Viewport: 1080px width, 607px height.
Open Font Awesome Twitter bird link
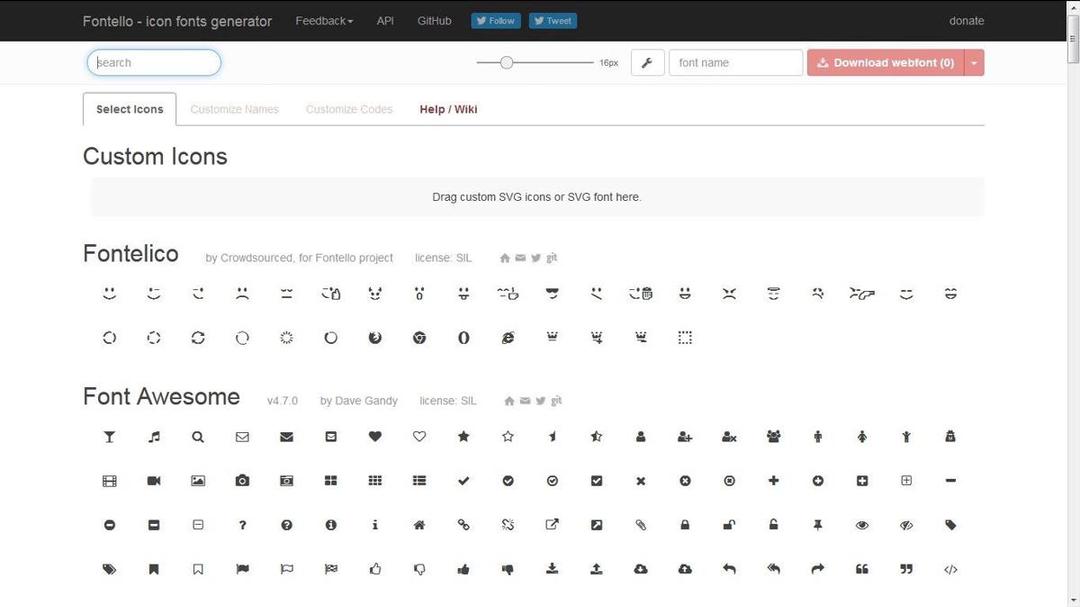point(541,401)
